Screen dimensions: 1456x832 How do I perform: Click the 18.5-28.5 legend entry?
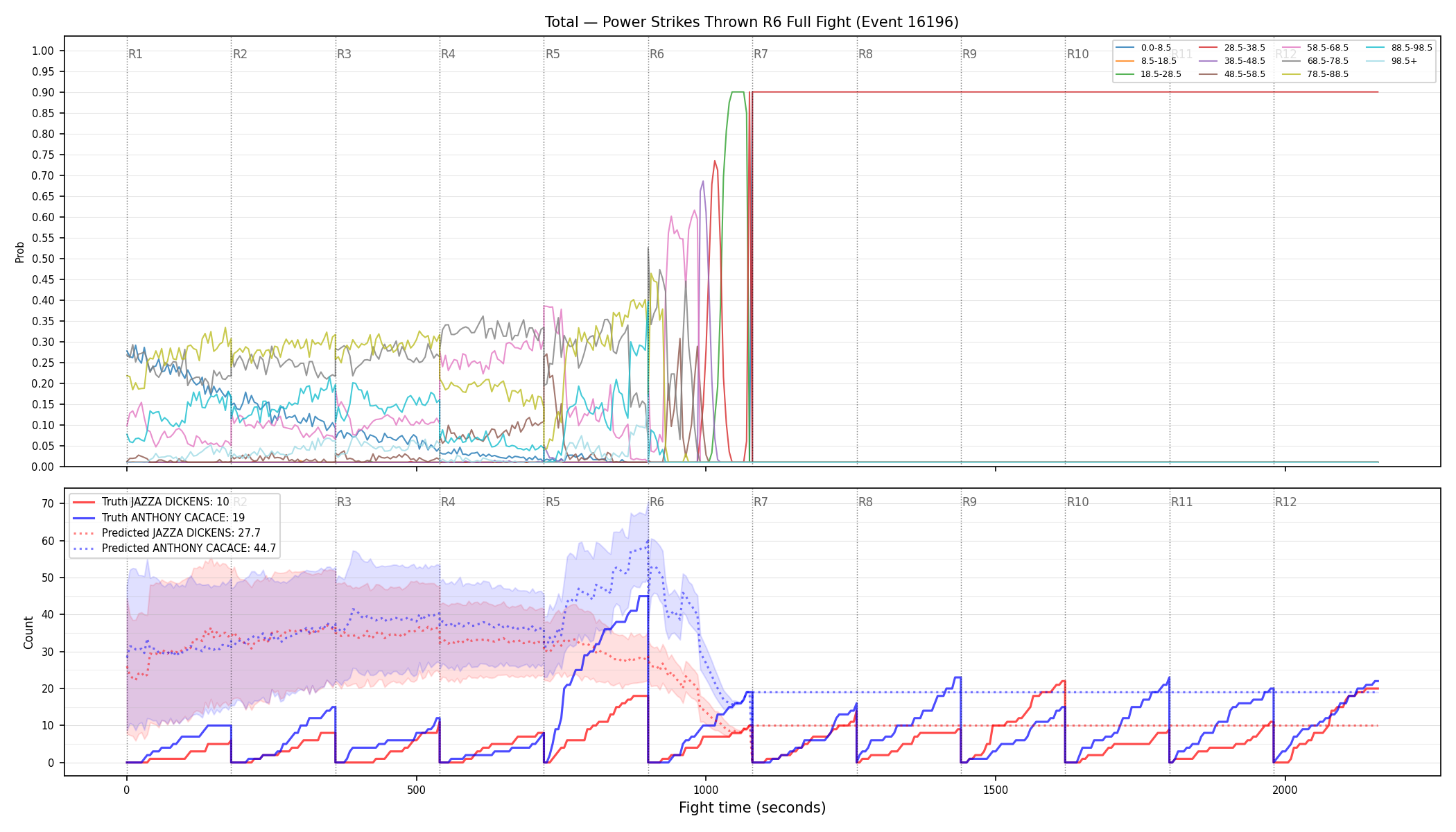tap(1147, 74)
